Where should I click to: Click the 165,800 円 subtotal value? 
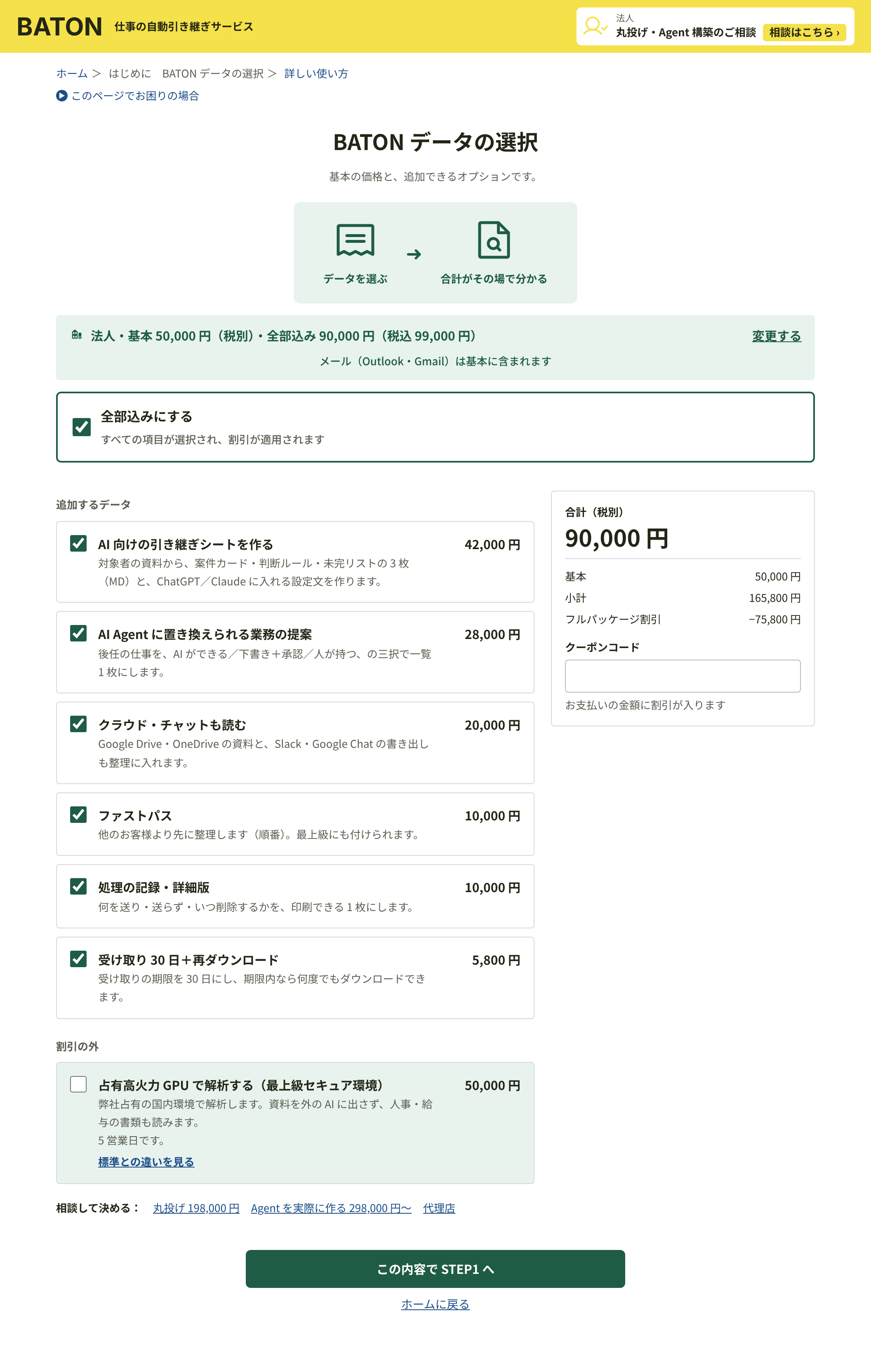pos(774,598)
